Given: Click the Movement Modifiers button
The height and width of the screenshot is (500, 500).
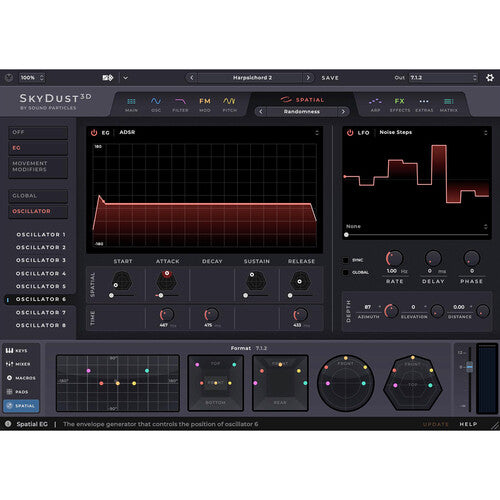Looking at the screenshot, I should [38, 167].
